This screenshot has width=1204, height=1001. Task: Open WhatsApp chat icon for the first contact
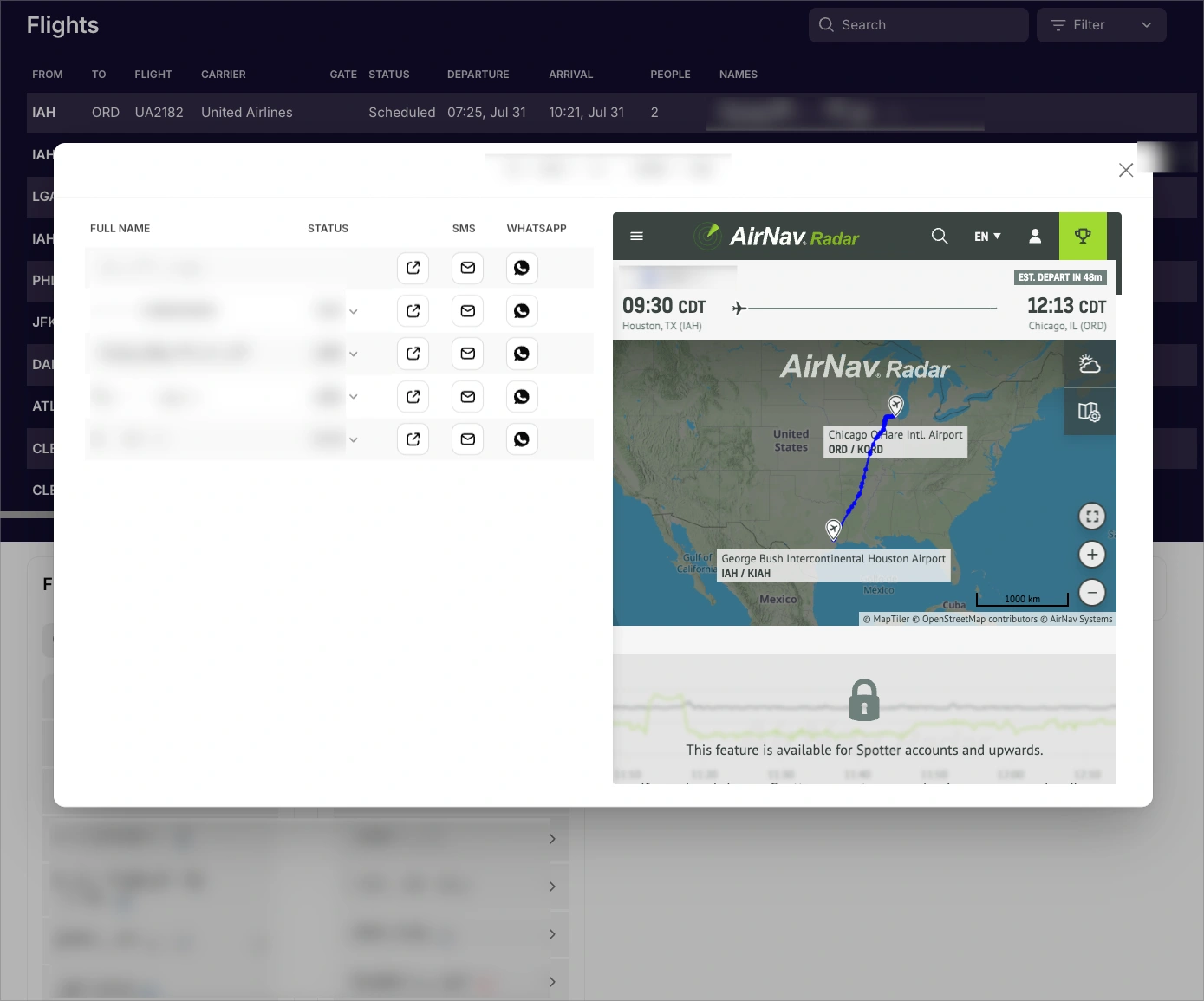coord(521,268)
